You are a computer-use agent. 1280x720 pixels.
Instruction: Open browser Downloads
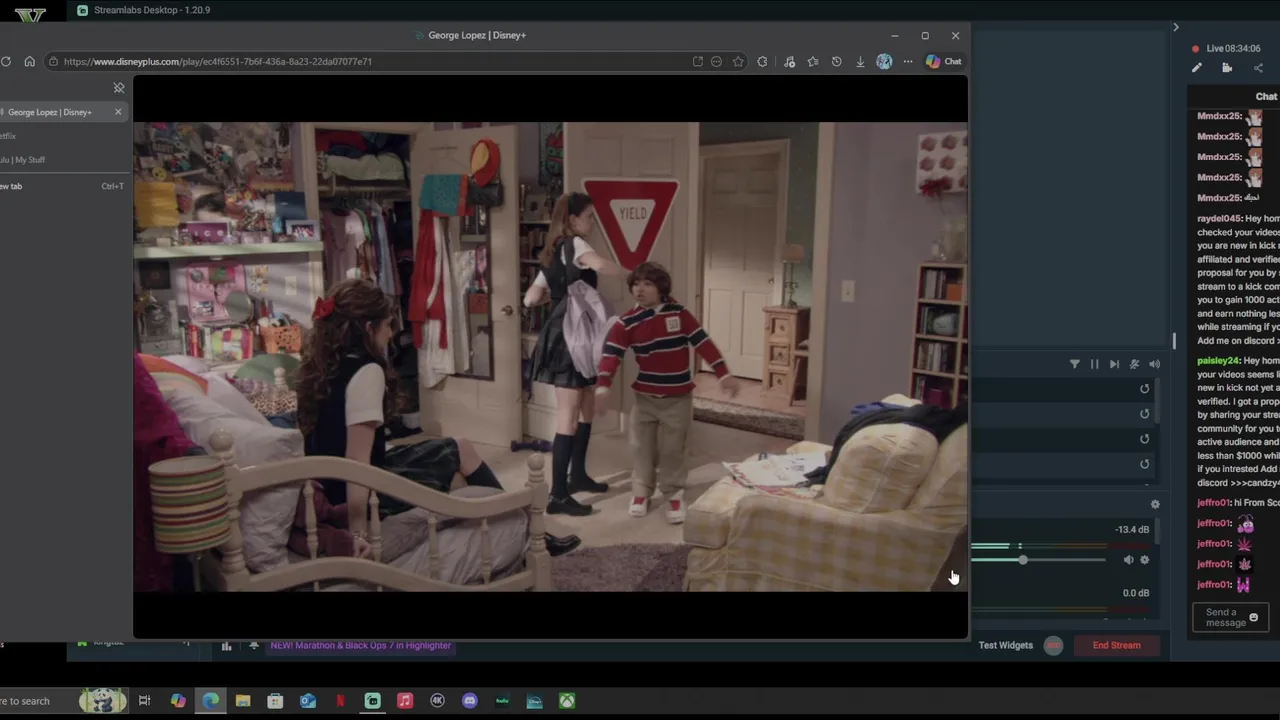coord(860,61)
